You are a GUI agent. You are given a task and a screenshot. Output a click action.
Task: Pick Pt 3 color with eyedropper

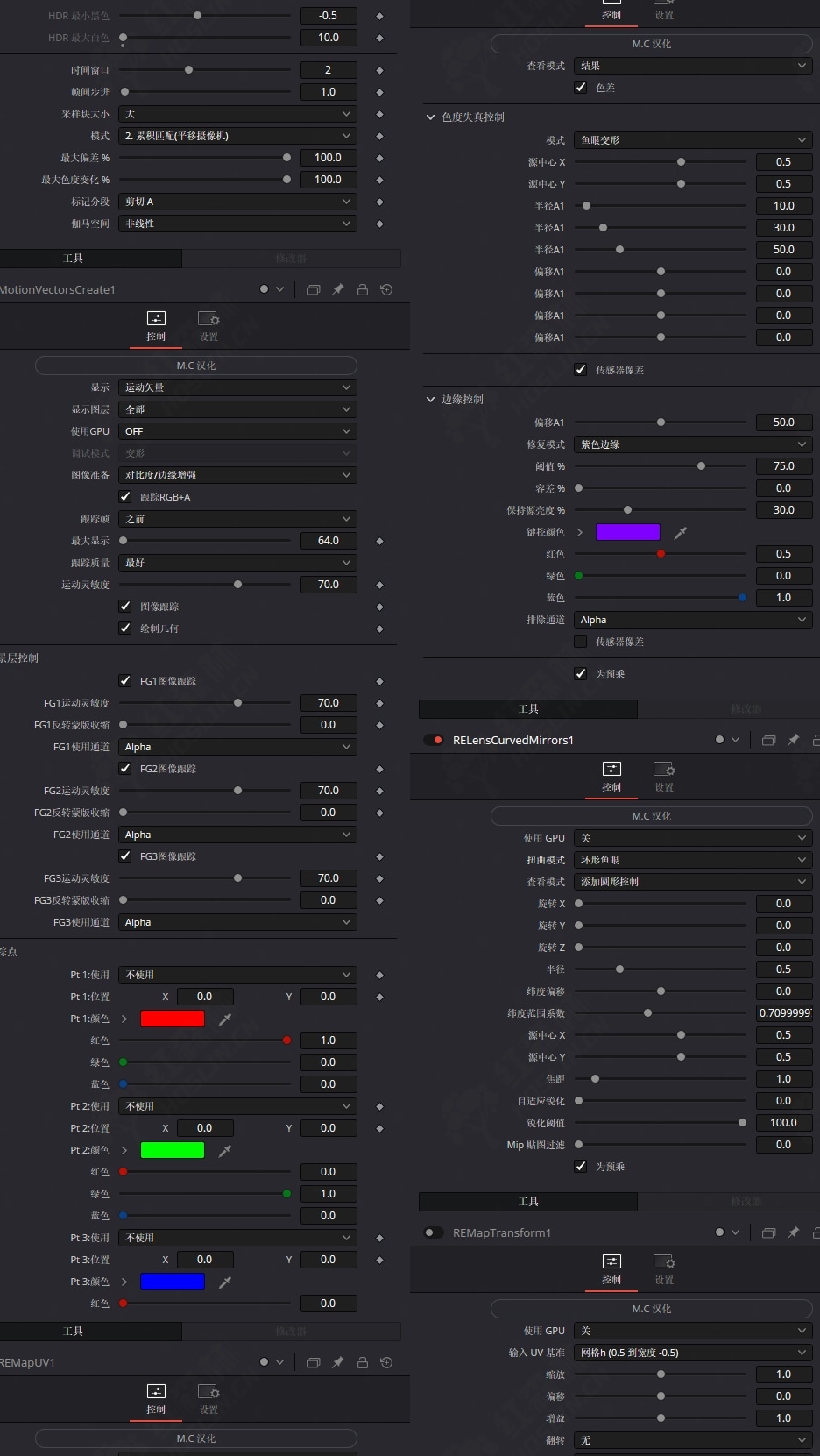click(225, 1282)
